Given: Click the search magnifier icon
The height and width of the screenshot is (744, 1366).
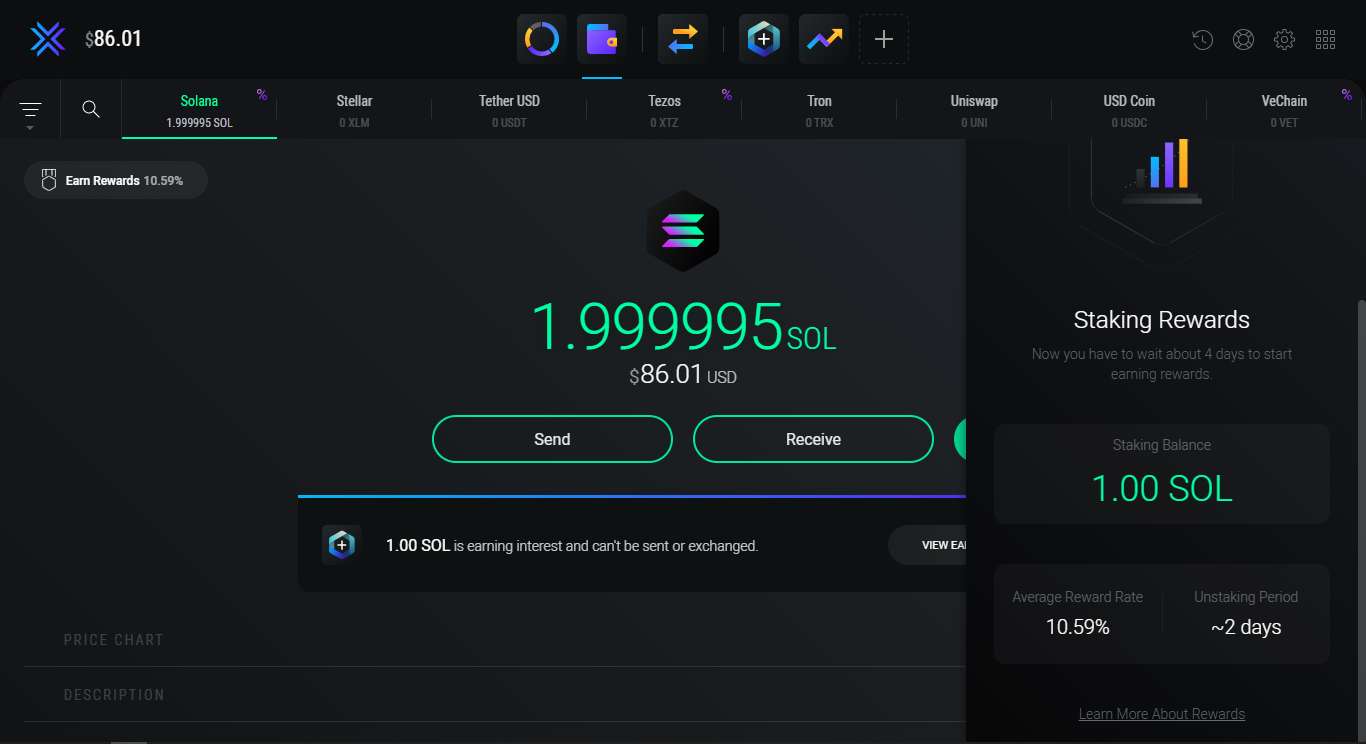Looking at the screenshot, I should coord(91,109).
